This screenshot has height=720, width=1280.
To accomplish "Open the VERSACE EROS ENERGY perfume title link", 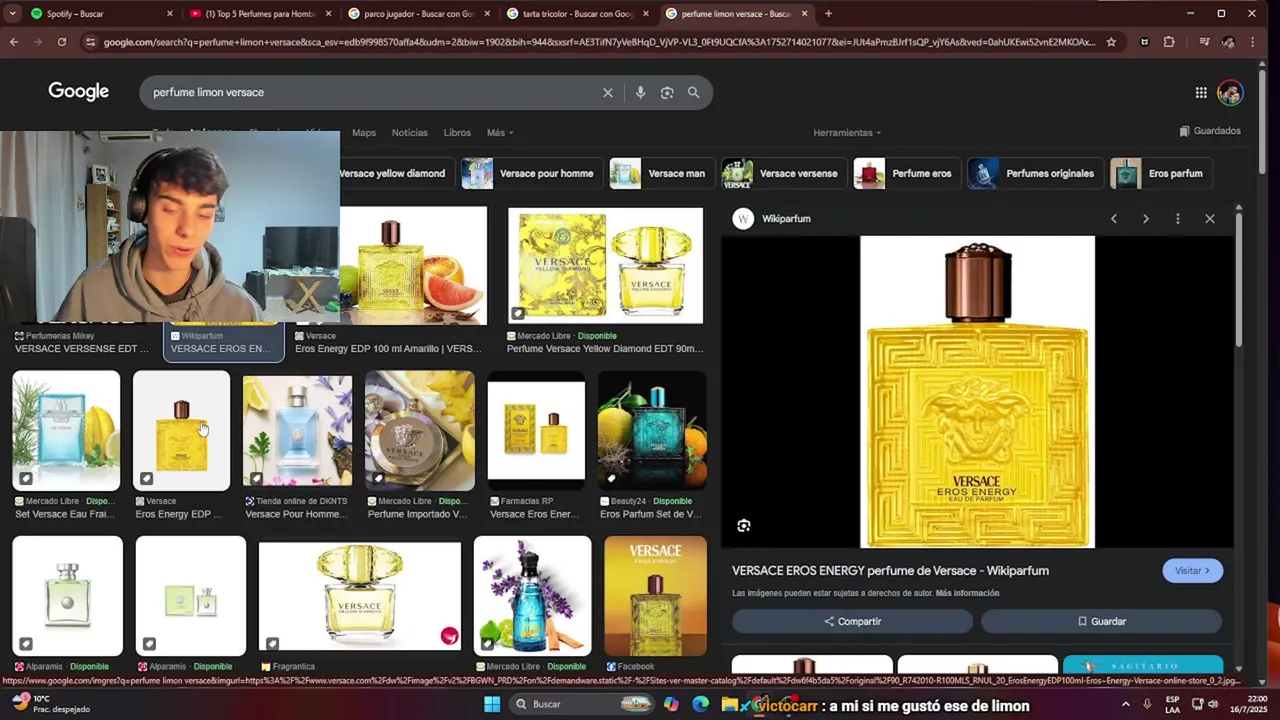I will coord(890,571).
